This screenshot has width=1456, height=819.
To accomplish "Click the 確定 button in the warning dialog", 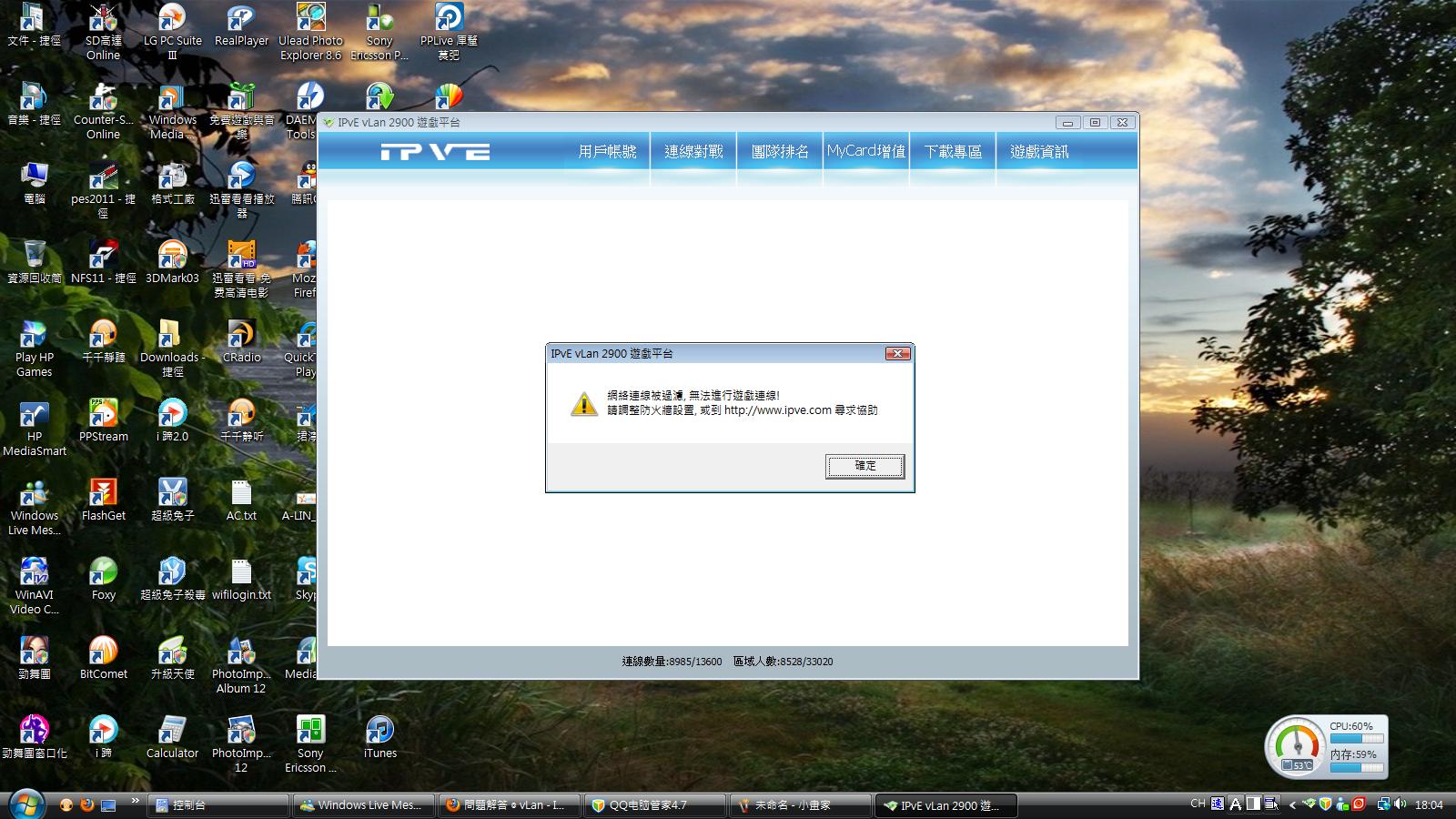I will click(864, 466).
